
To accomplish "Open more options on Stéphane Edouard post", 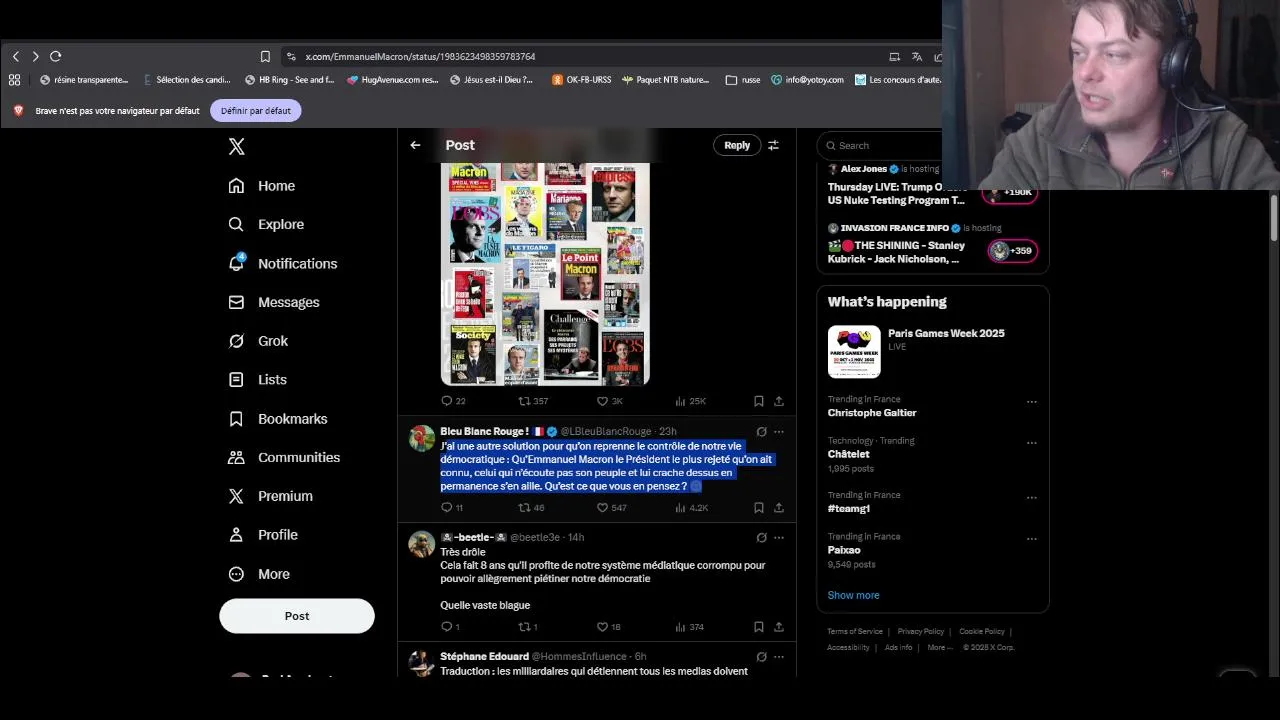I will 779,657.
